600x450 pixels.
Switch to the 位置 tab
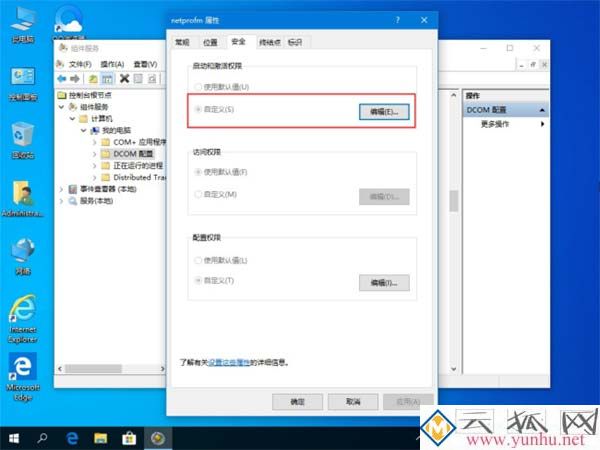click(x=210, y=42)
